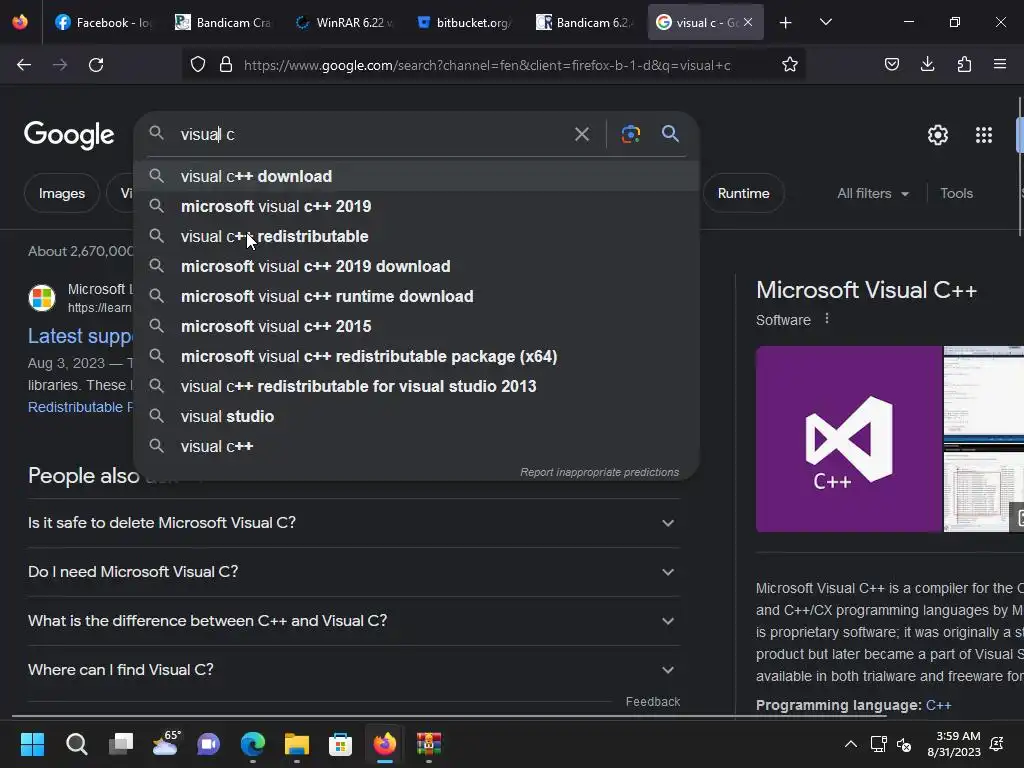Open the All filters dropdown
This screenshot has width=1024, height=768.
(872, 193)
